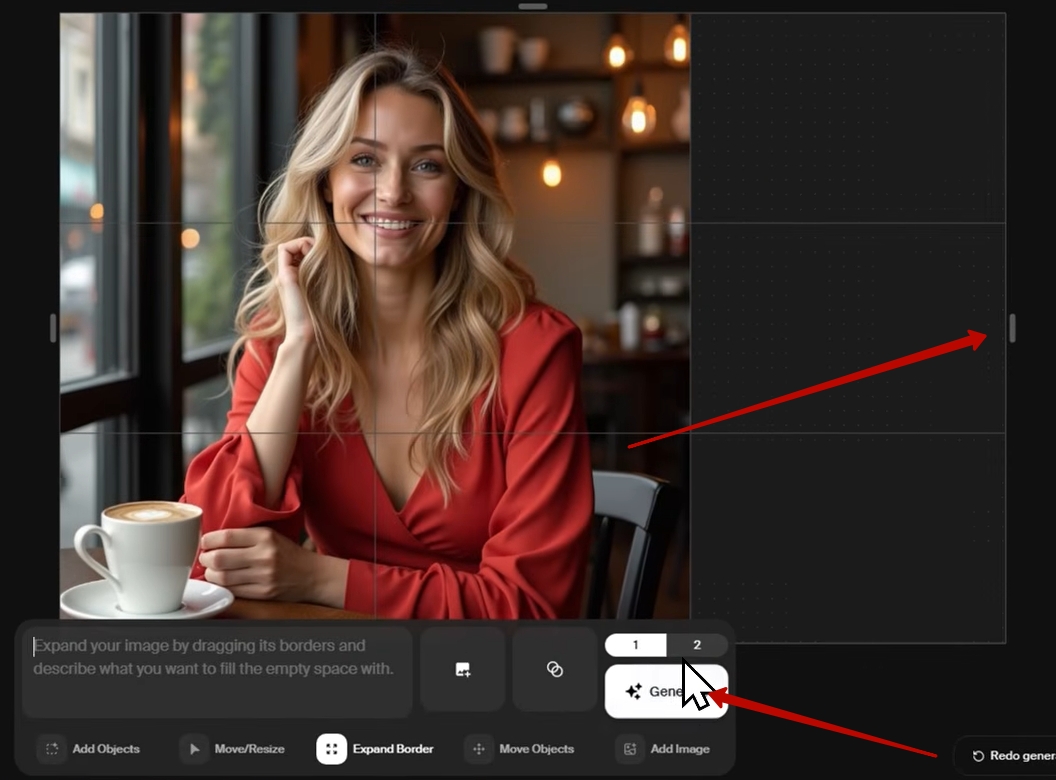The image size is (1056, 780).
Task: Click the right border expand handle
Action: point(1012,328)
